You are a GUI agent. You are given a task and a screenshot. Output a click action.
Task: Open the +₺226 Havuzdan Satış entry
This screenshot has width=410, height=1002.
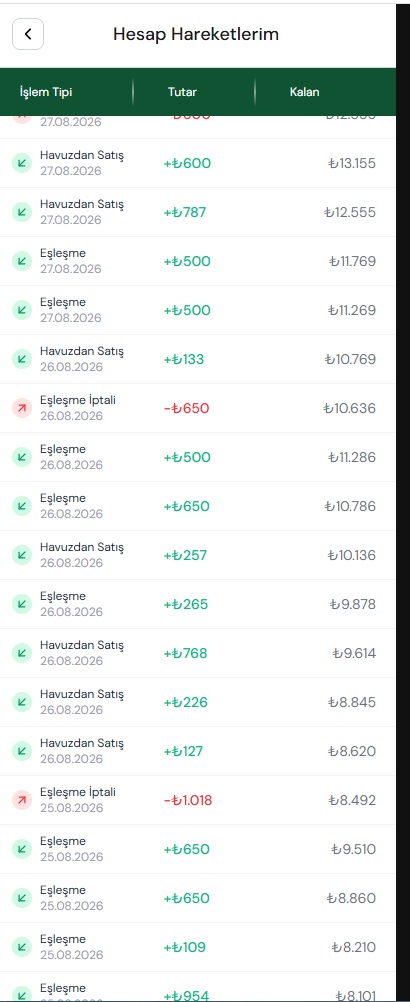point(198,702)
